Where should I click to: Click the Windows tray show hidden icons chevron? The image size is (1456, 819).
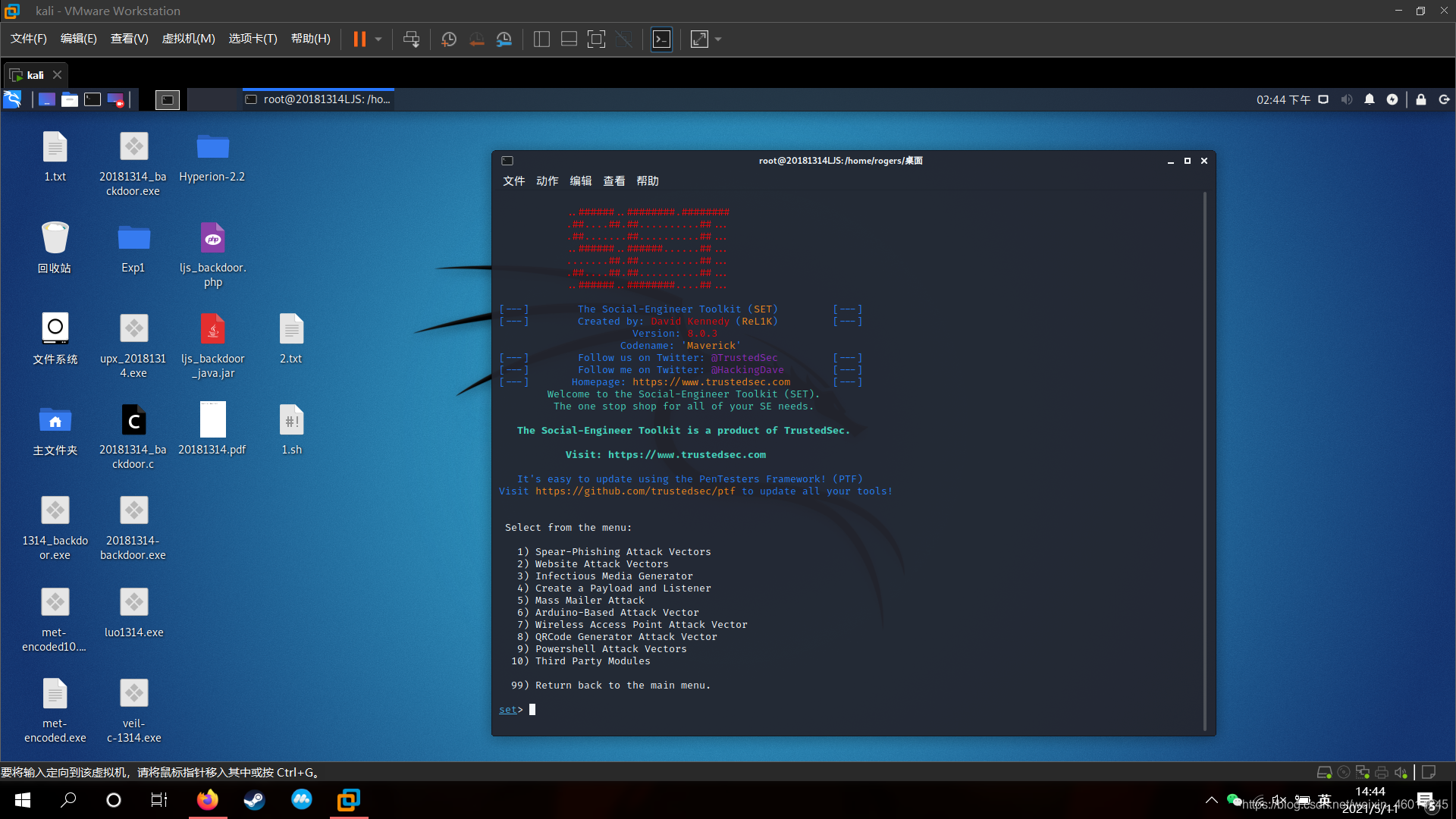[1212, 800]
